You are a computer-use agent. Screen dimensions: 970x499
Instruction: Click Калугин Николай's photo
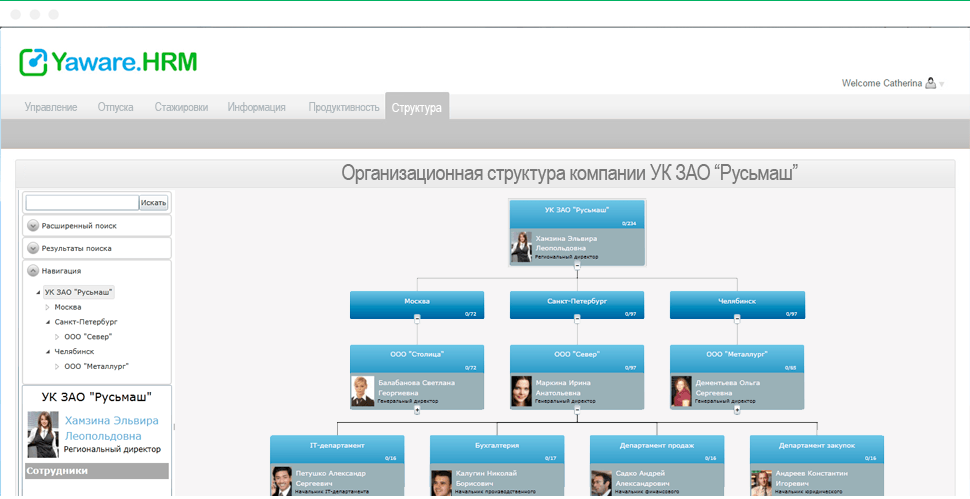click(x=442, y=481)
